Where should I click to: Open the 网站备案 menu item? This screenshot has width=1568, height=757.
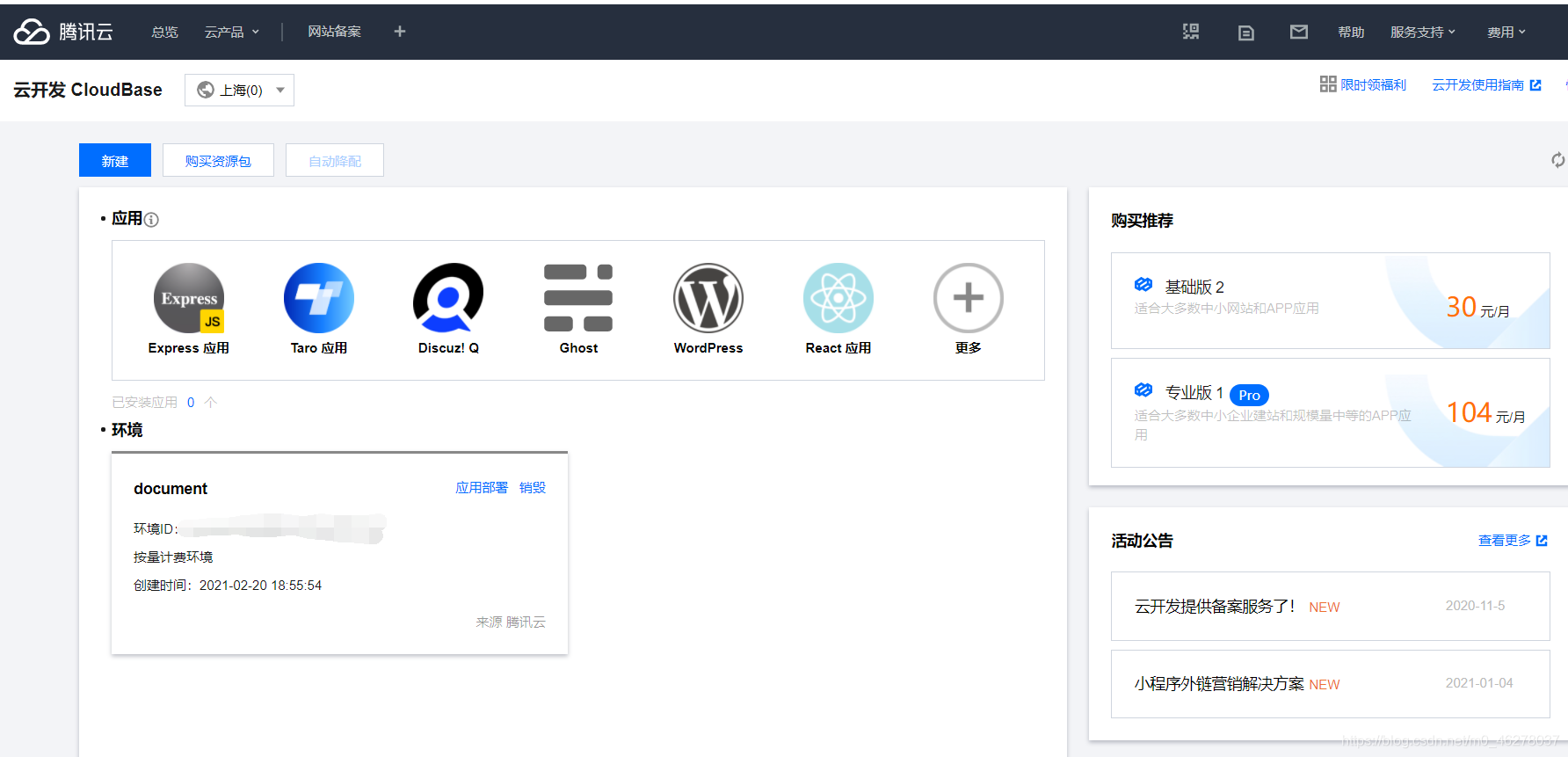pos(334,32)
